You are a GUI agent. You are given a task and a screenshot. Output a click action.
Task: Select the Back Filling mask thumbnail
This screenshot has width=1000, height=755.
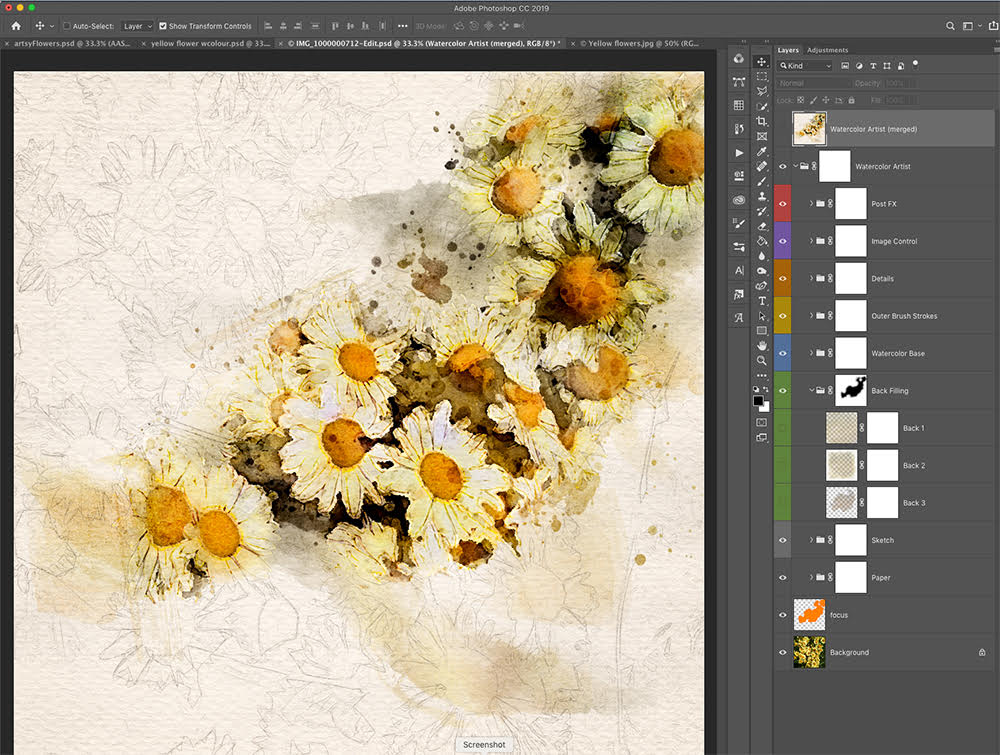pos(850,390)
